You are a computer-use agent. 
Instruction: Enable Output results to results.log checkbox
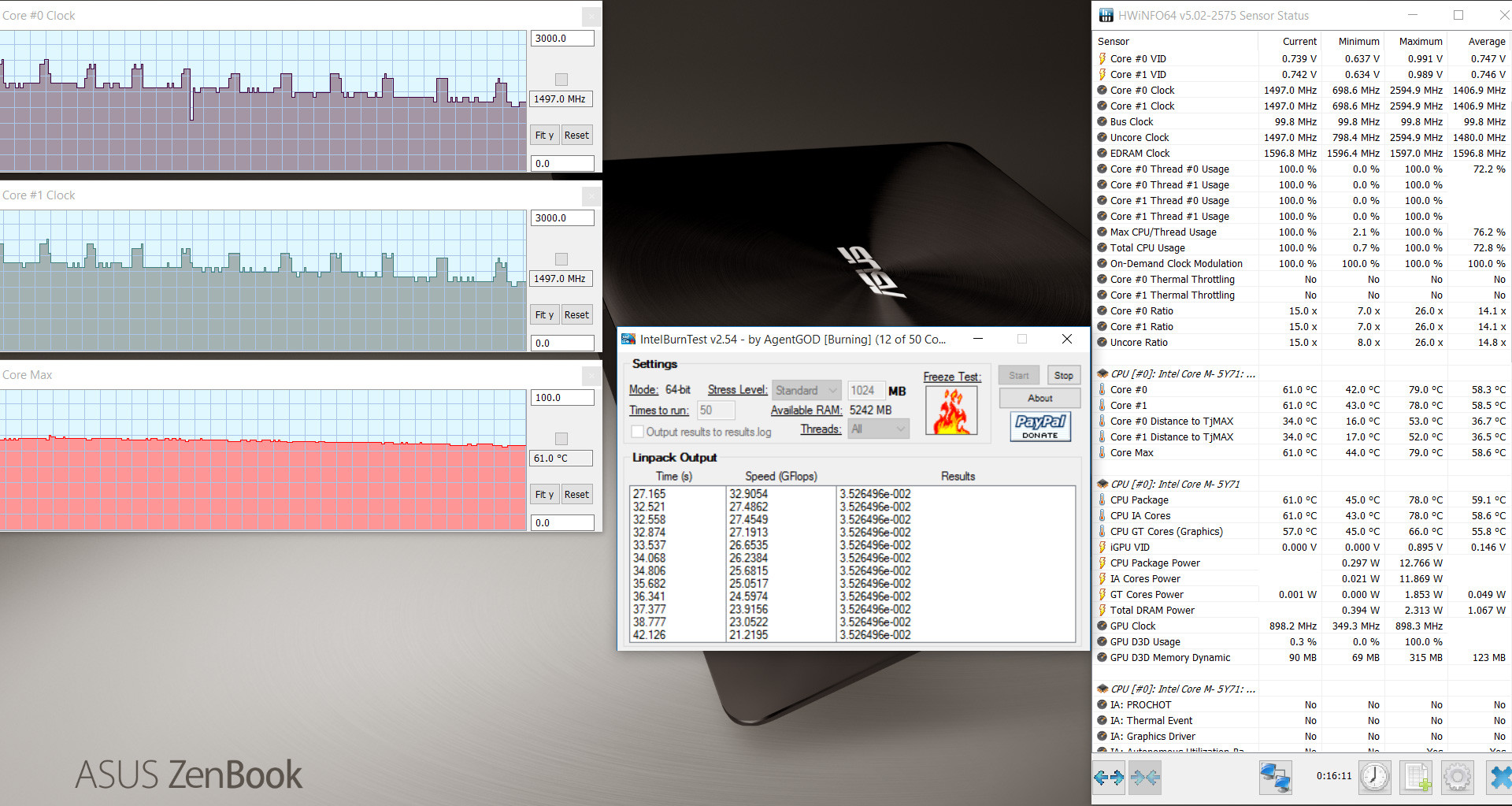point(638,432)
